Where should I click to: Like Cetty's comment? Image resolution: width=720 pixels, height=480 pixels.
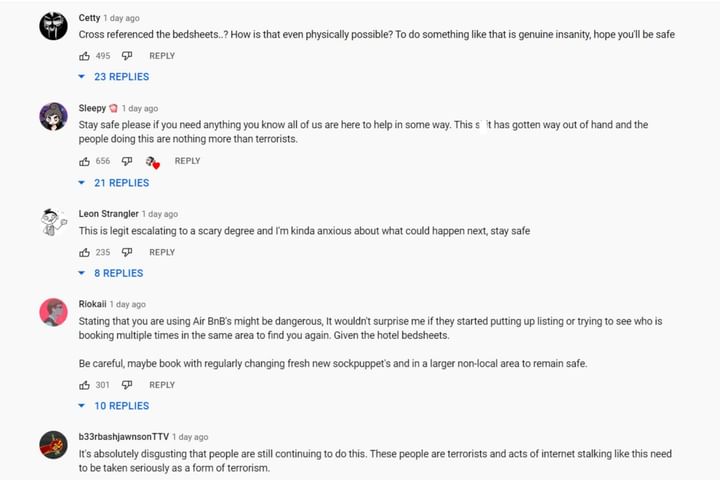(85, 56)
